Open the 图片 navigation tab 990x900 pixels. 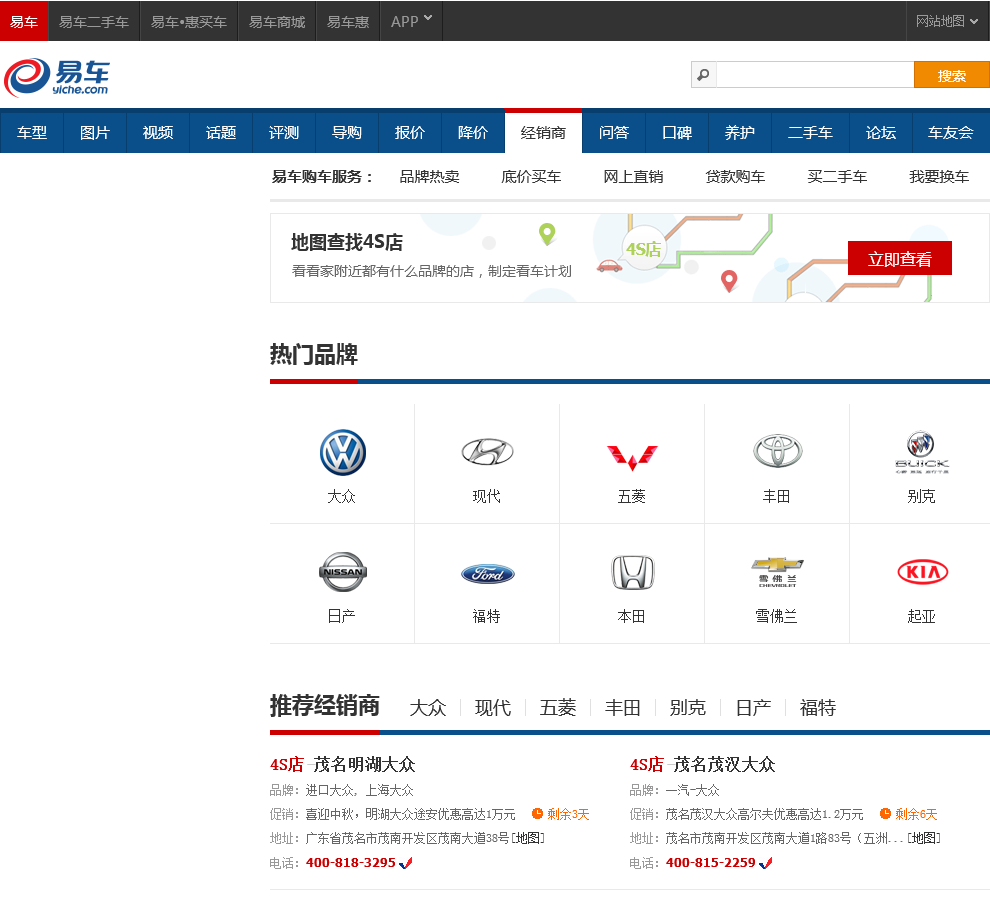[x=95, y=133]
